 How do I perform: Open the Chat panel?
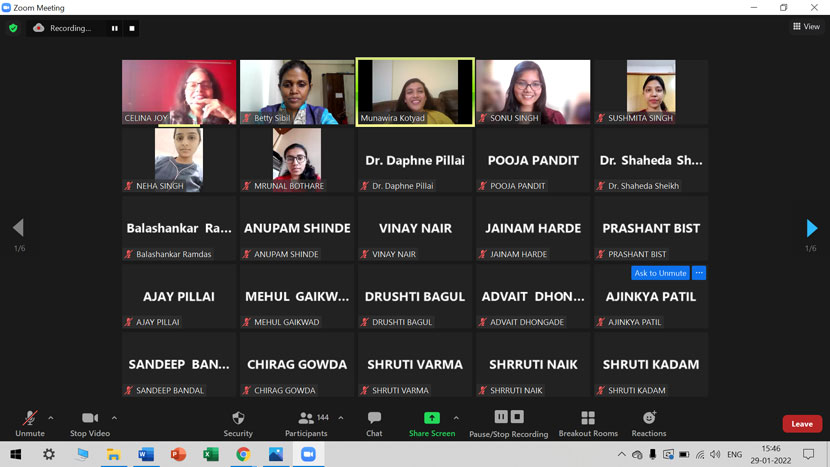[374, 424]
